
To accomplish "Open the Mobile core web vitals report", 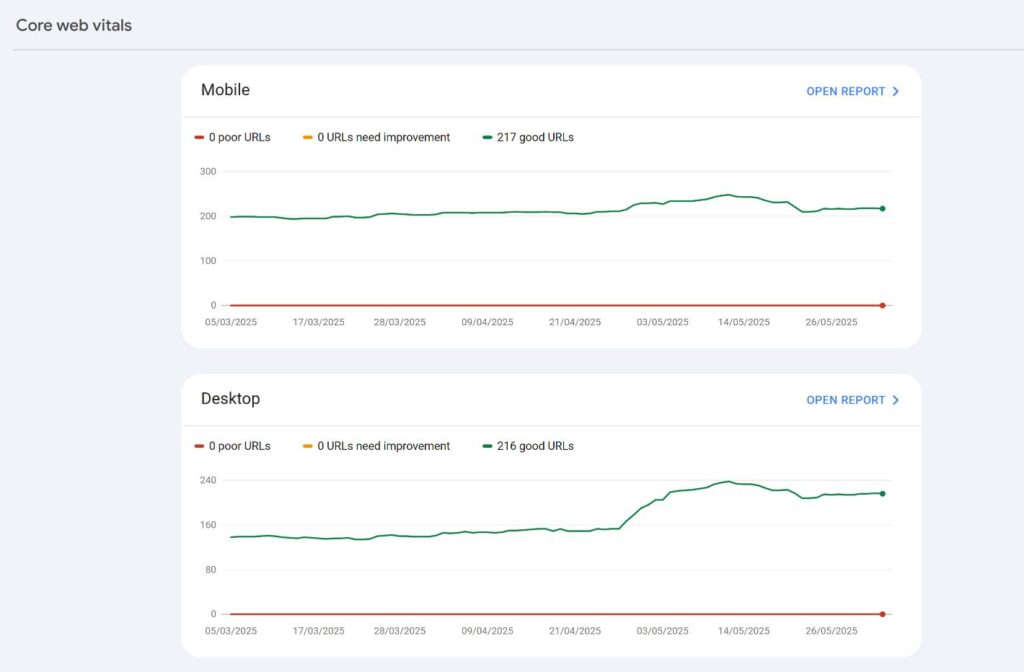I will tap(845, 91).
